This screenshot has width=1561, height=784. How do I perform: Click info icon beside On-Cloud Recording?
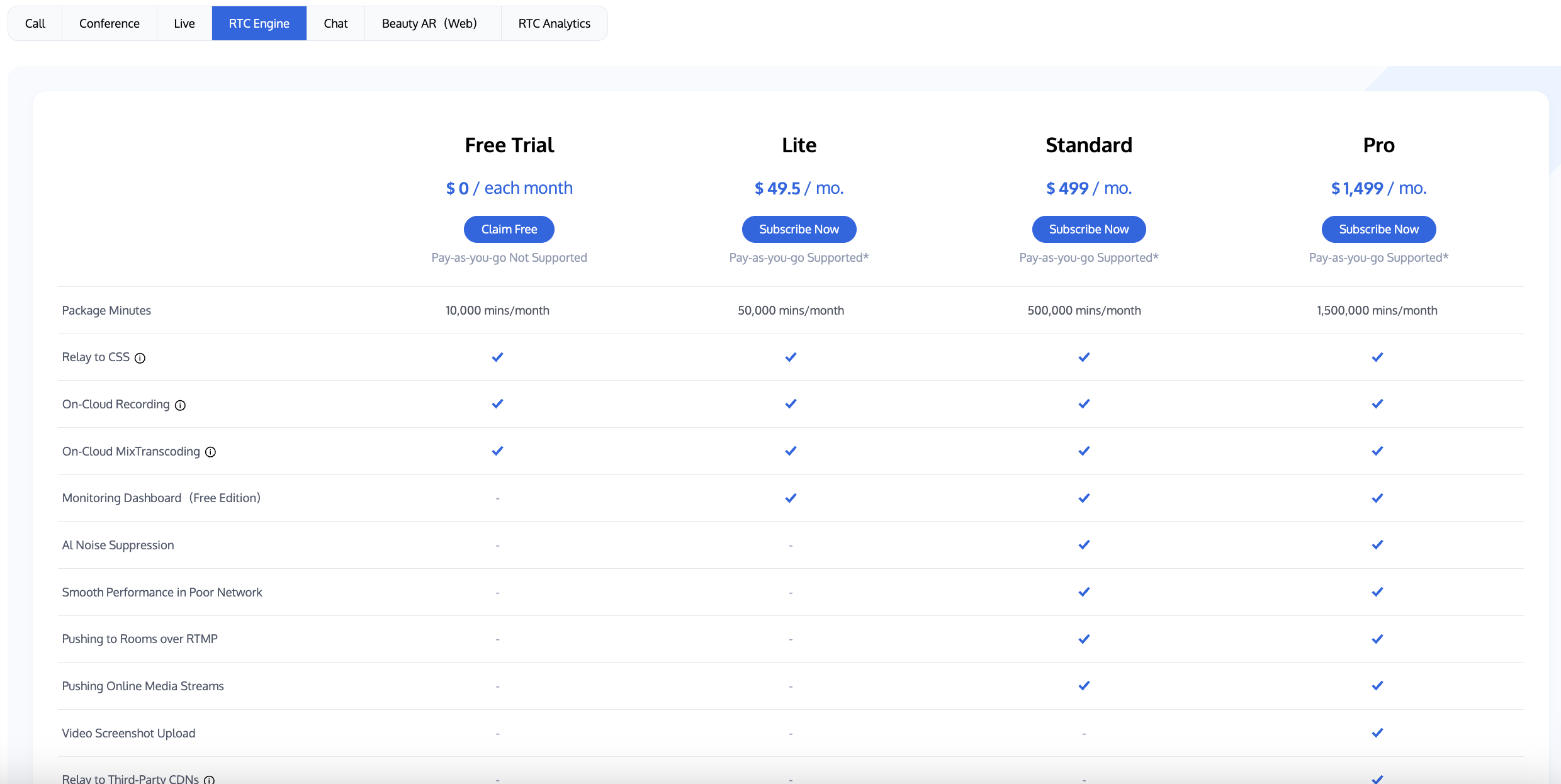[x=180, y=405]
